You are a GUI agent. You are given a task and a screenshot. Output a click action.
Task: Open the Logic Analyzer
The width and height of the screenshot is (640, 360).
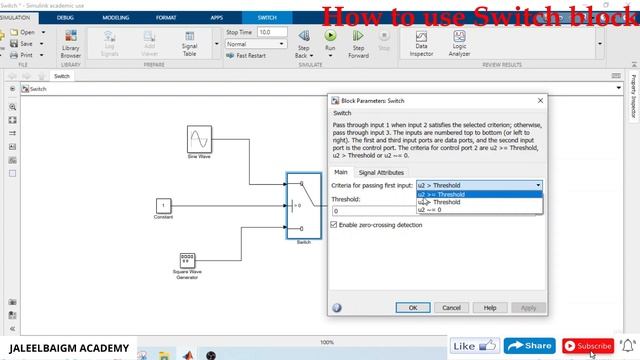click(459, 44)
